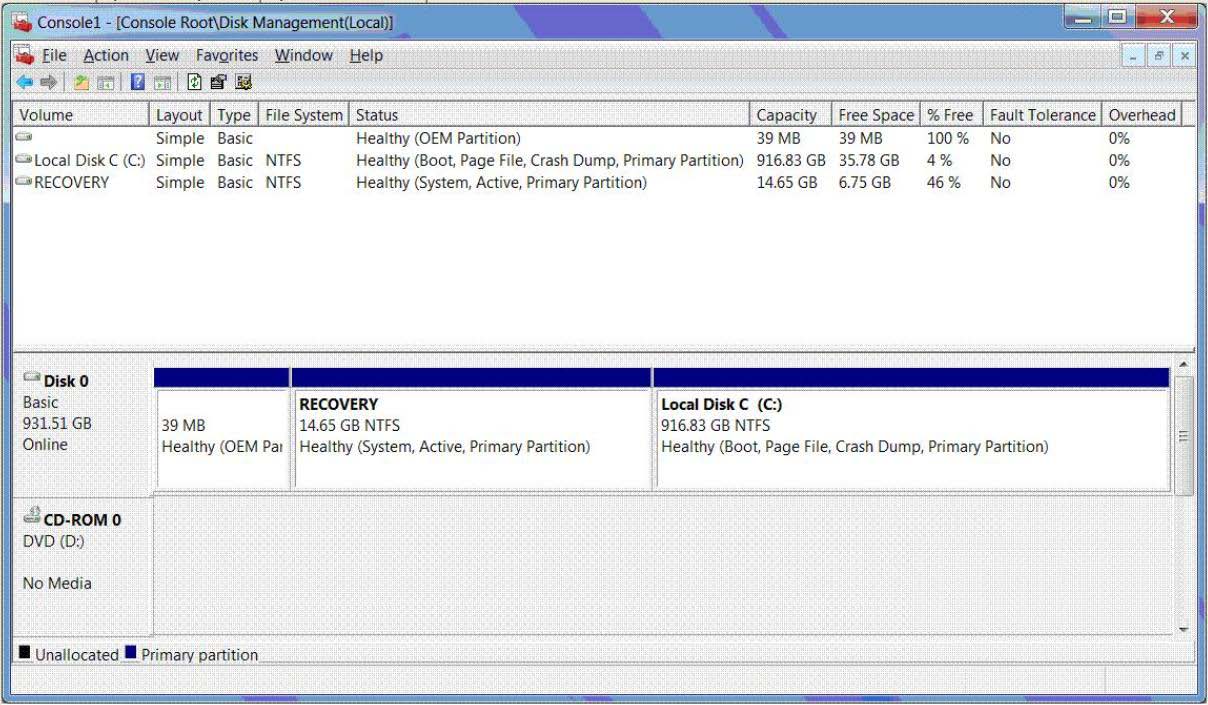The height and width of the screenshot is (705, 1208).
Task: Click the Up one level folder icon
Action: pyautogui.click(x=83, y=82)
